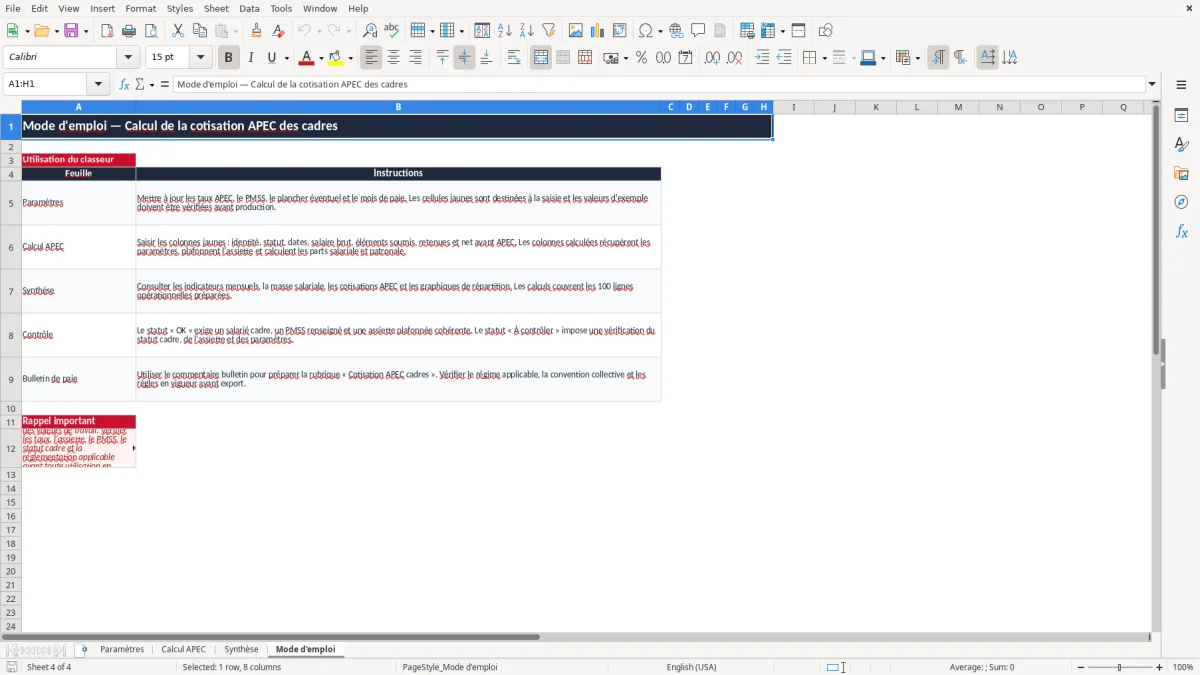Open the Sidebar Properties panel
Viewport: 1200px width, 675px height.
1181,115
